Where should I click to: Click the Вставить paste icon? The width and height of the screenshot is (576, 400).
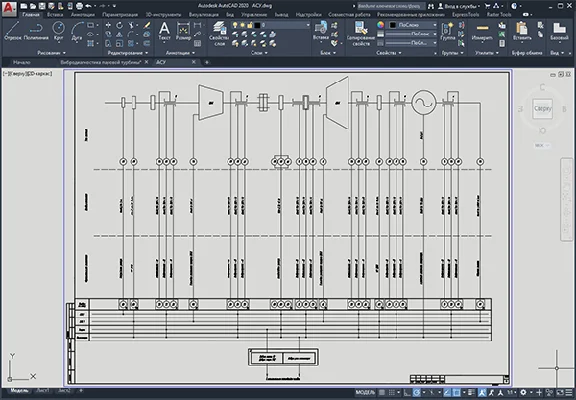pos(522,31)
